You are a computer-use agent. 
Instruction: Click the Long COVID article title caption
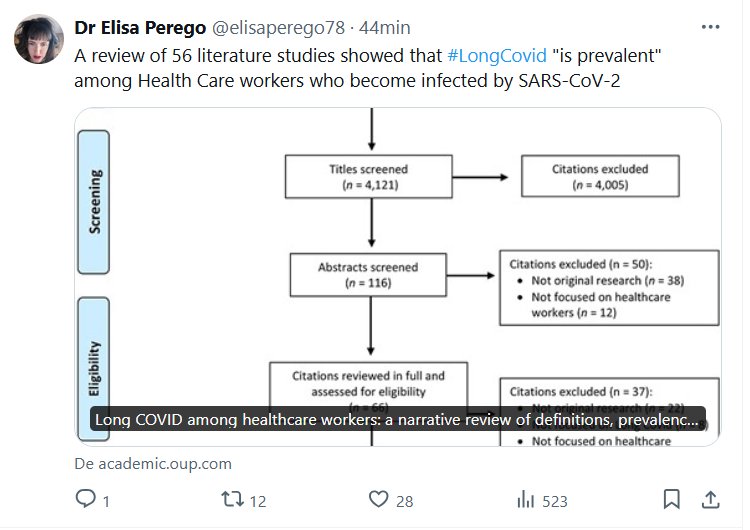(398, 420)
